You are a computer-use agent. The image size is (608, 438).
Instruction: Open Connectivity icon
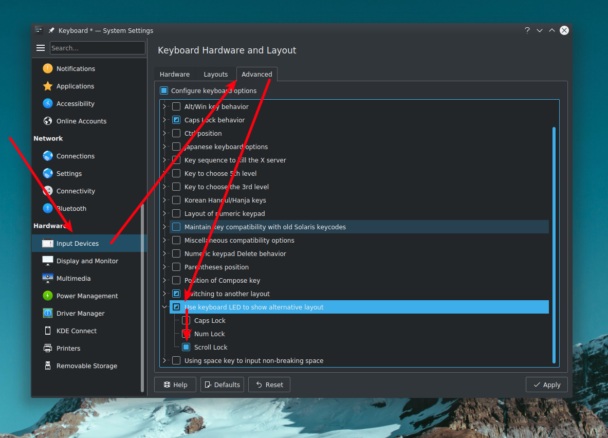[48, 191]
